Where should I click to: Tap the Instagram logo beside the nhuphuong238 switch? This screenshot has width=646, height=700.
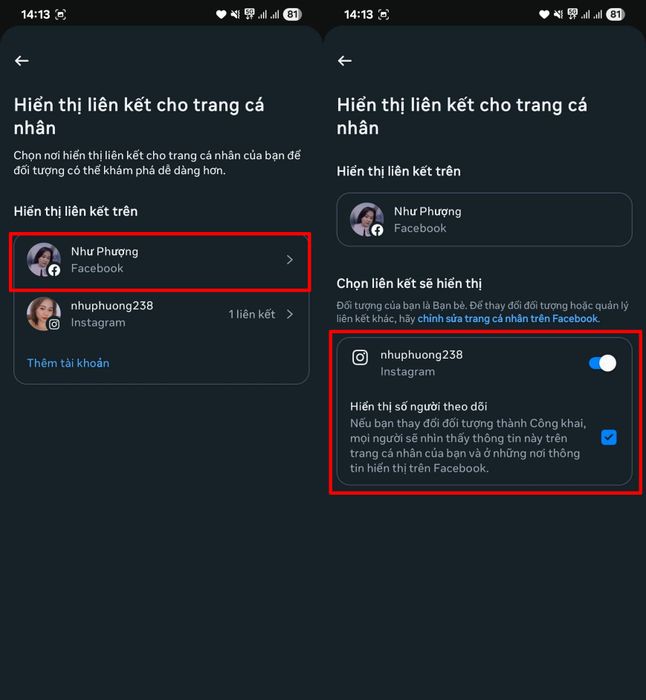[360, 357]
